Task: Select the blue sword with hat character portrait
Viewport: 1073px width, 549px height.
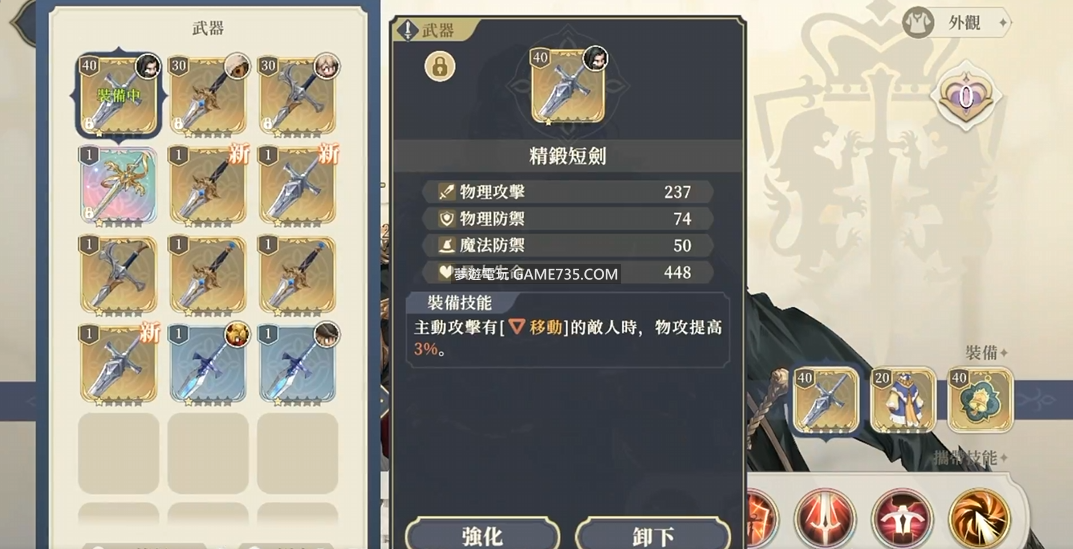Action: [298, 364]
